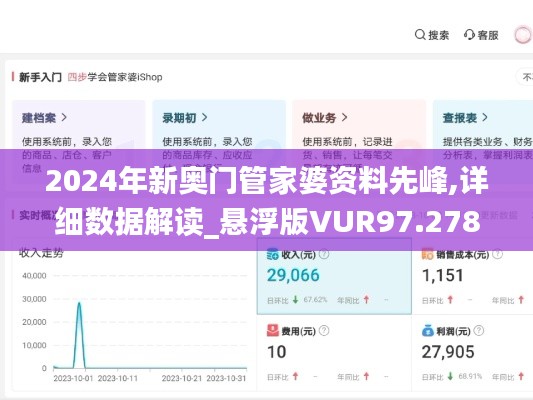Expand the 查报表 step chevron
Viewport: 533px width, 400px height.
(x=485, y=118)
